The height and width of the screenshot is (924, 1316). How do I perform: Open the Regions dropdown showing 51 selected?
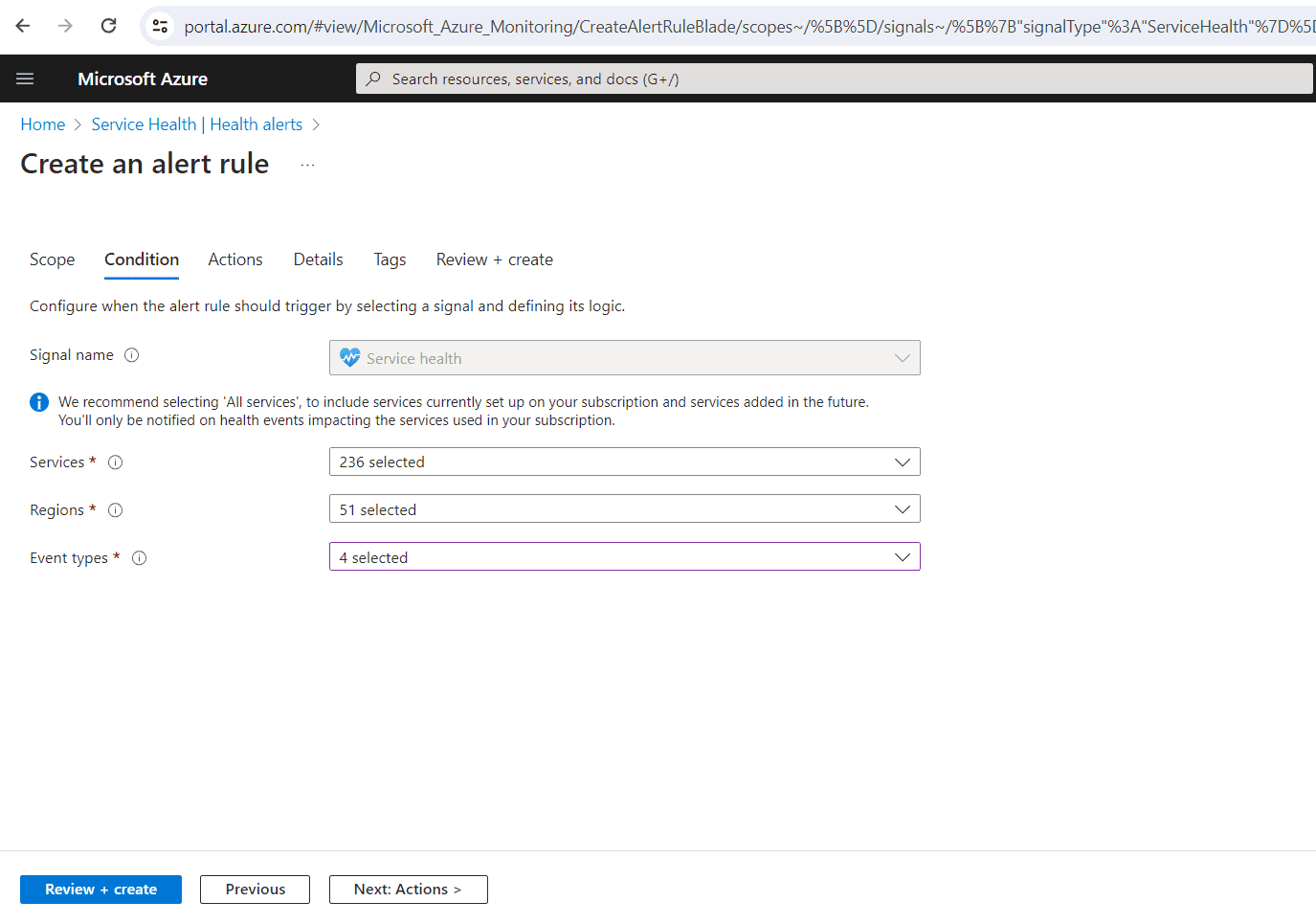(625, 509)
